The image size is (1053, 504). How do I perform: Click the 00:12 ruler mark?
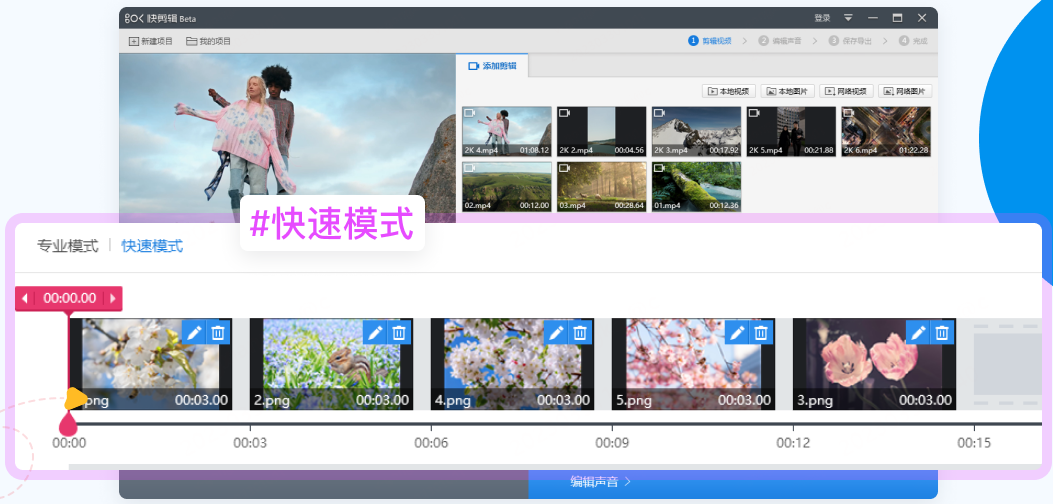[793, 443]
